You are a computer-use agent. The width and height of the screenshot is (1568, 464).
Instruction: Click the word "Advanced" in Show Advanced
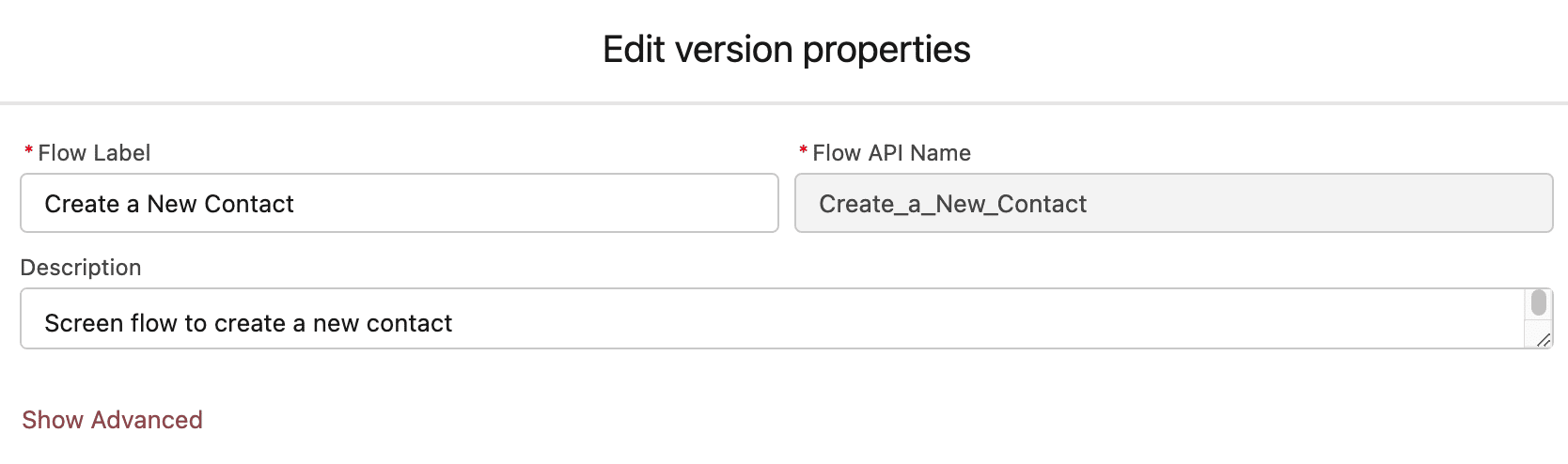click(148, 419)
